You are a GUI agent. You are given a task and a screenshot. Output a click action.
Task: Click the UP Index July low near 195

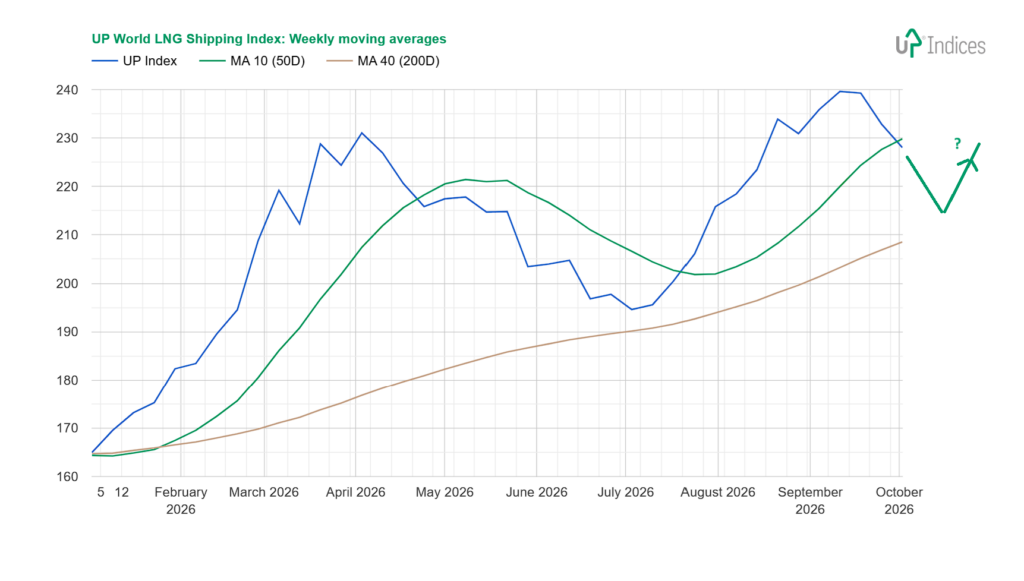632,309
